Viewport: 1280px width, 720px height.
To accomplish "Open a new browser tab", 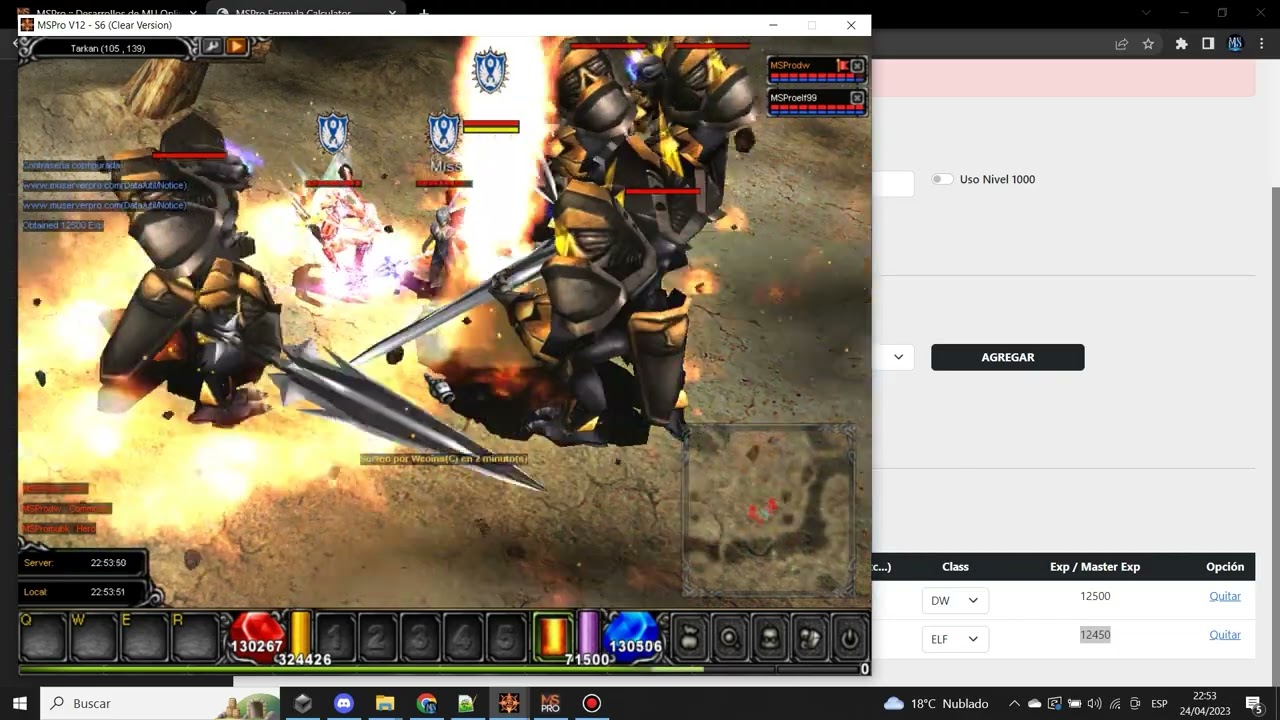I will [424, 14].
